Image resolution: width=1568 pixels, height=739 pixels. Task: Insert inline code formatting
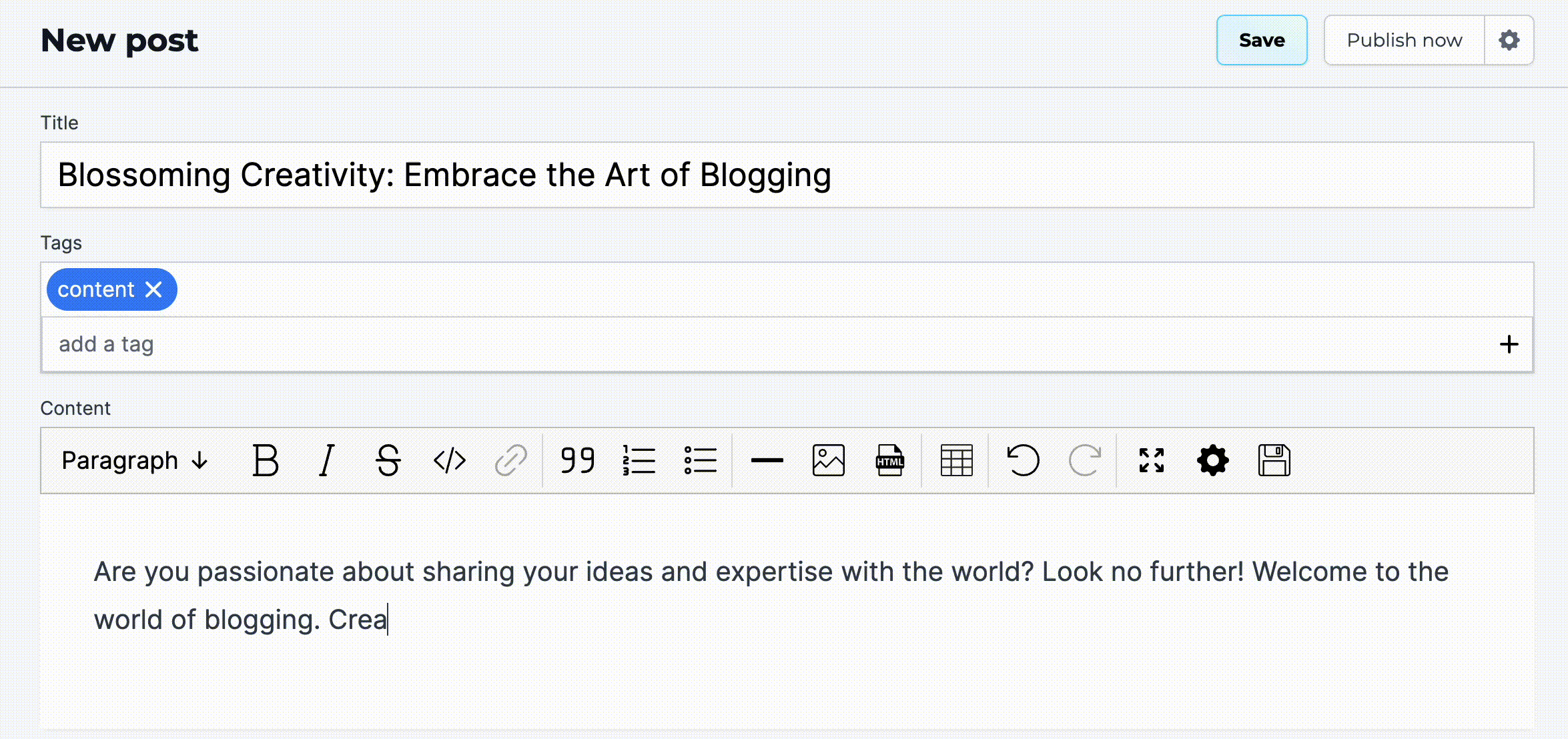point(449,460)
